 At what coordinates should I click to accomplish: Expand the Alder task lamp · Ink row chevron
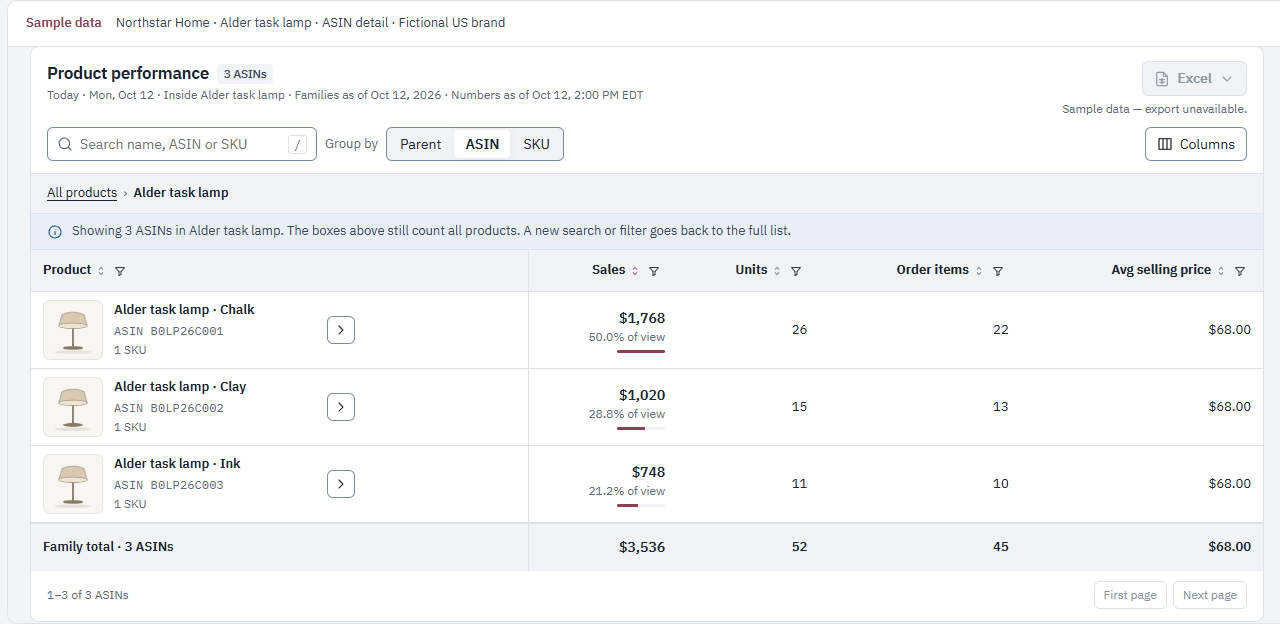[341, 483]
